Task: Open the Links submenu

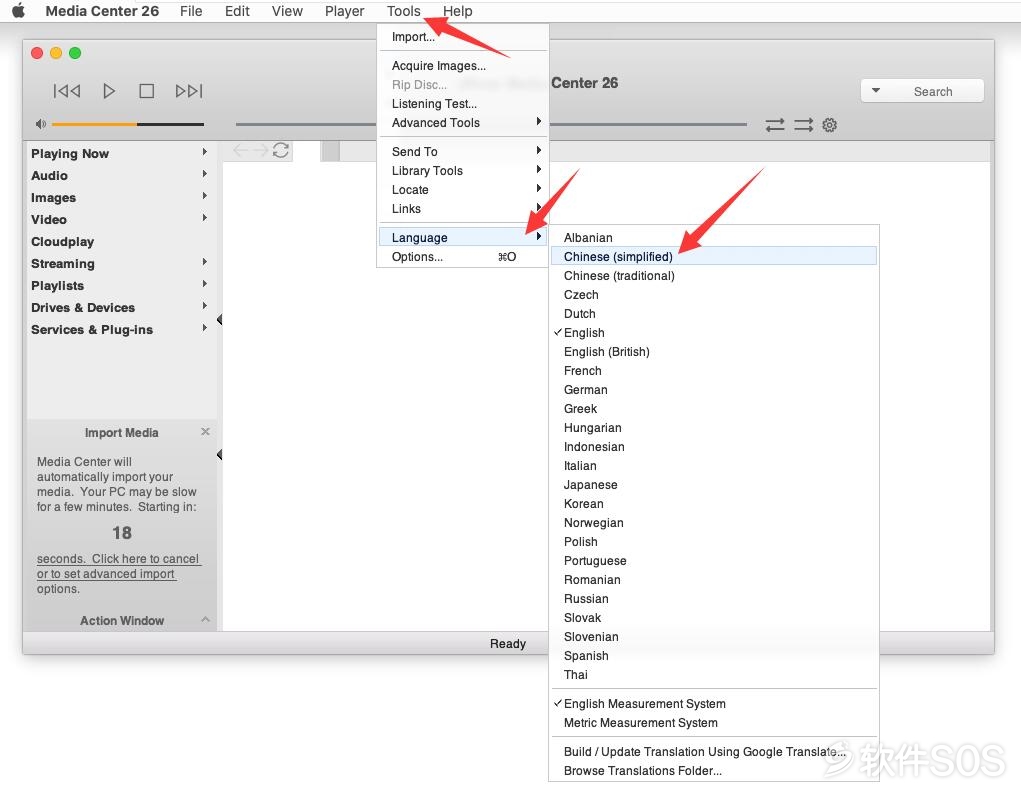Action: (463, 208)
